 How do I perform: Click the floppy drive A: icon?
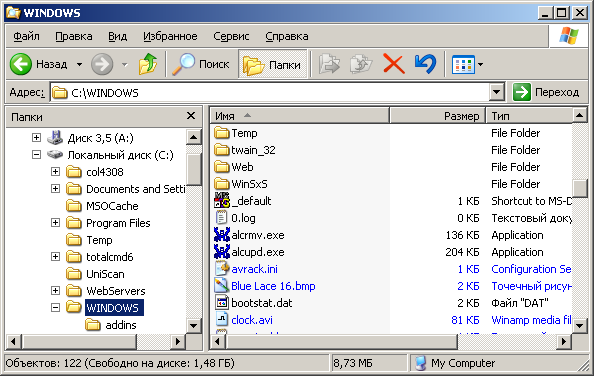click(55, 138)
